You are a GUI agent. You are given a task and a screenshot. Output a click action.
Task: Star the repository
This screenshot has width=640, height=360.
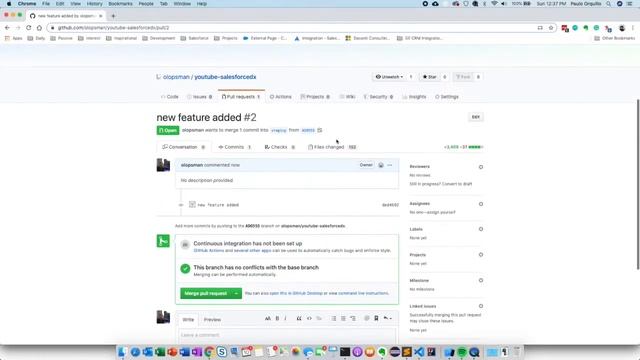429,77
